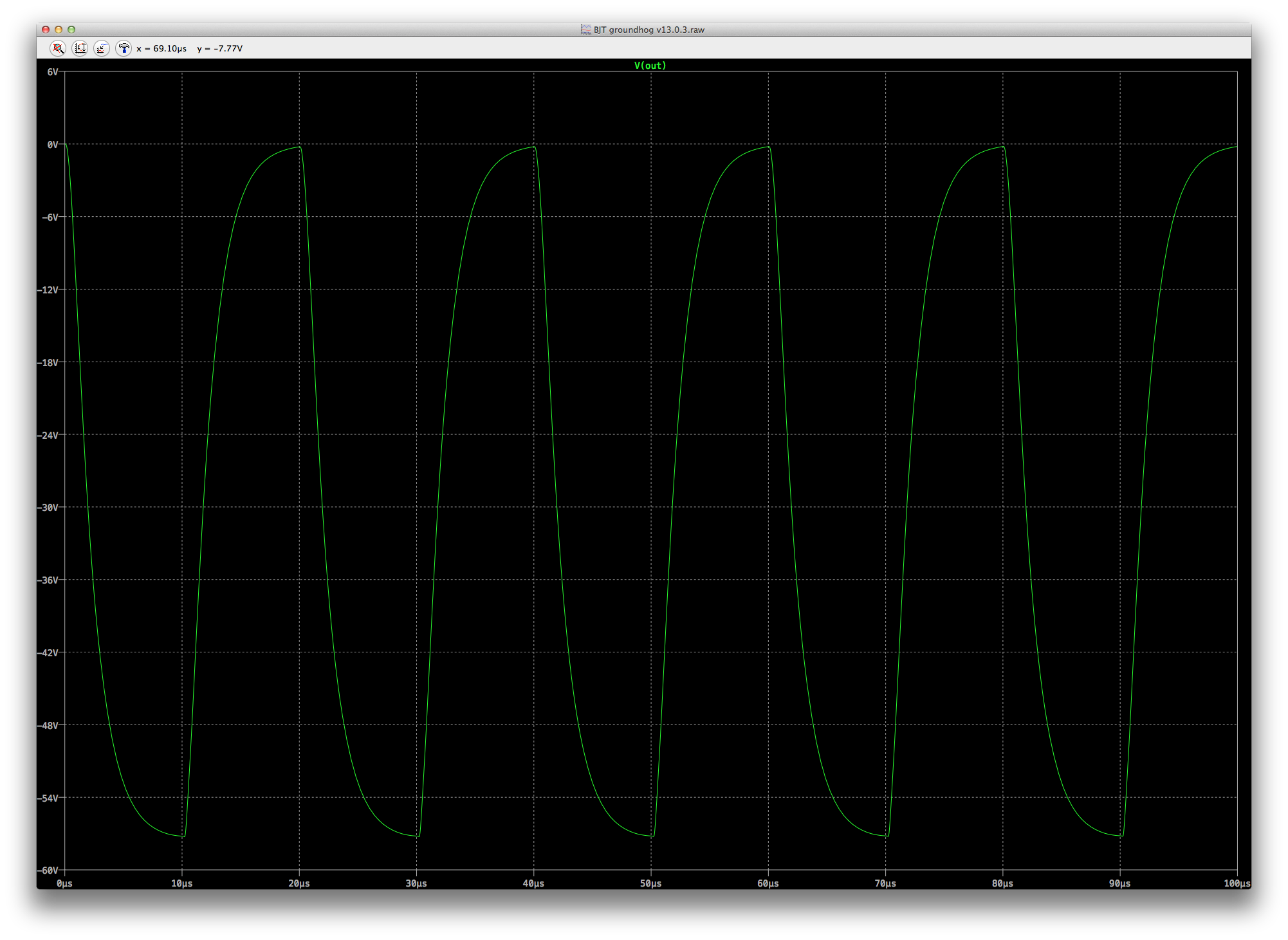Screen dimensions: 1288x940
Task: Click the x = 69.10µs cursor readout
Action: tap(161, 49)
